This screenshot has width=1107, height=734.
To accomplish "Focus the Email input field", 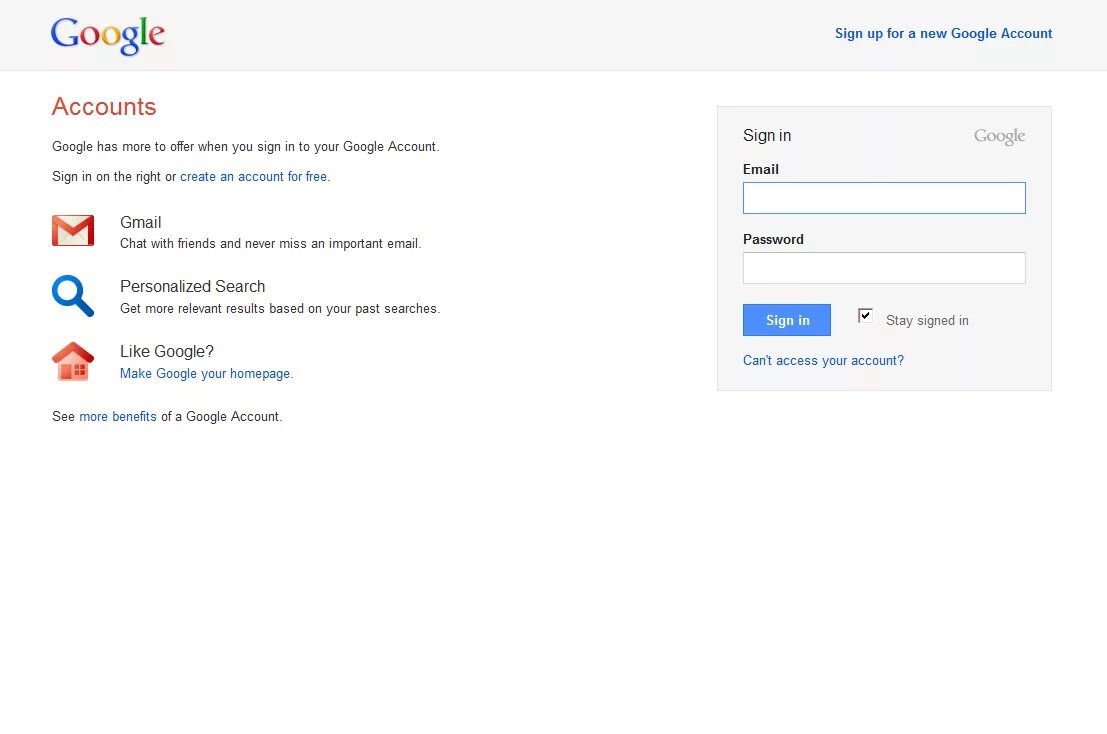I will (884, 198).
